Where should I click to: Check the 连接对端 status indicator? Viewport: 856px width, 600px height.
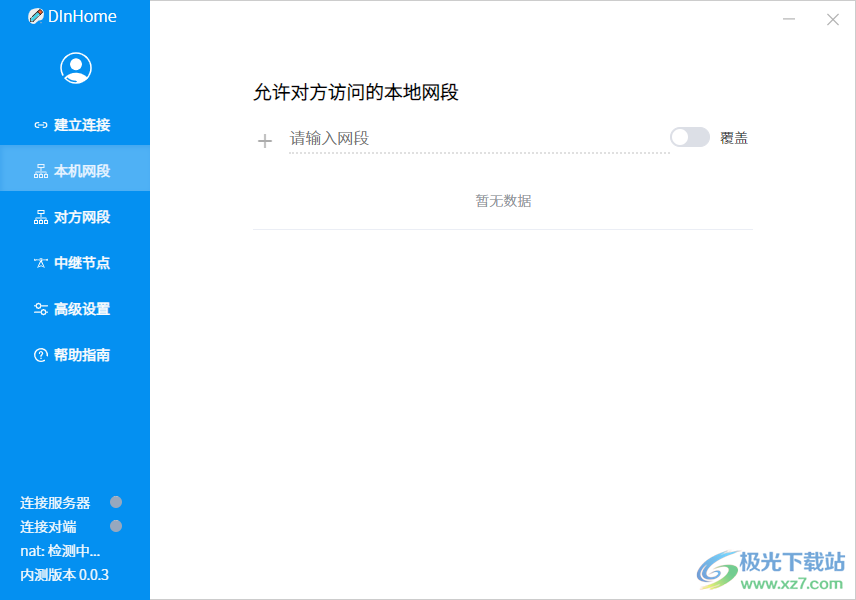pos(116,526)
